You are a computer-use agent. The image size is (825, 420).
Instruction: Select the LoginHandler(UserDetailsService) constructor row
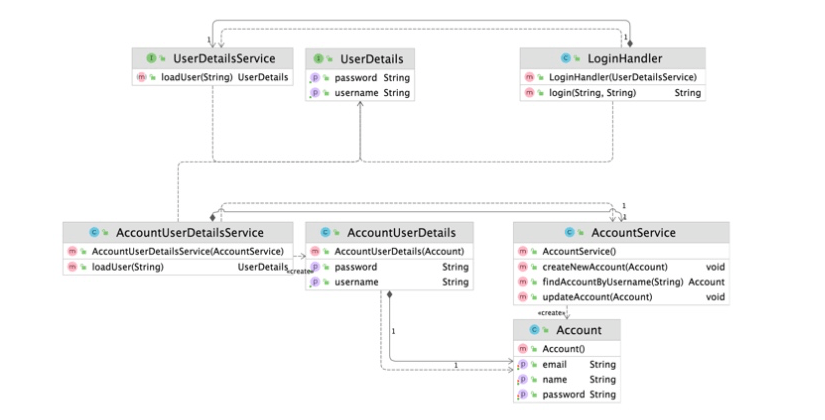tap(611, 77)
